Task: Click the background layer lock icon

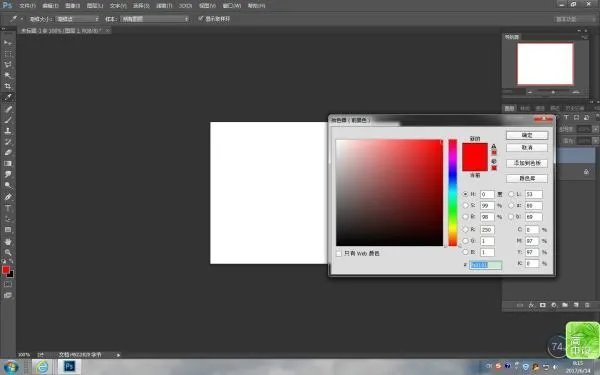Action: pos(586,172)
